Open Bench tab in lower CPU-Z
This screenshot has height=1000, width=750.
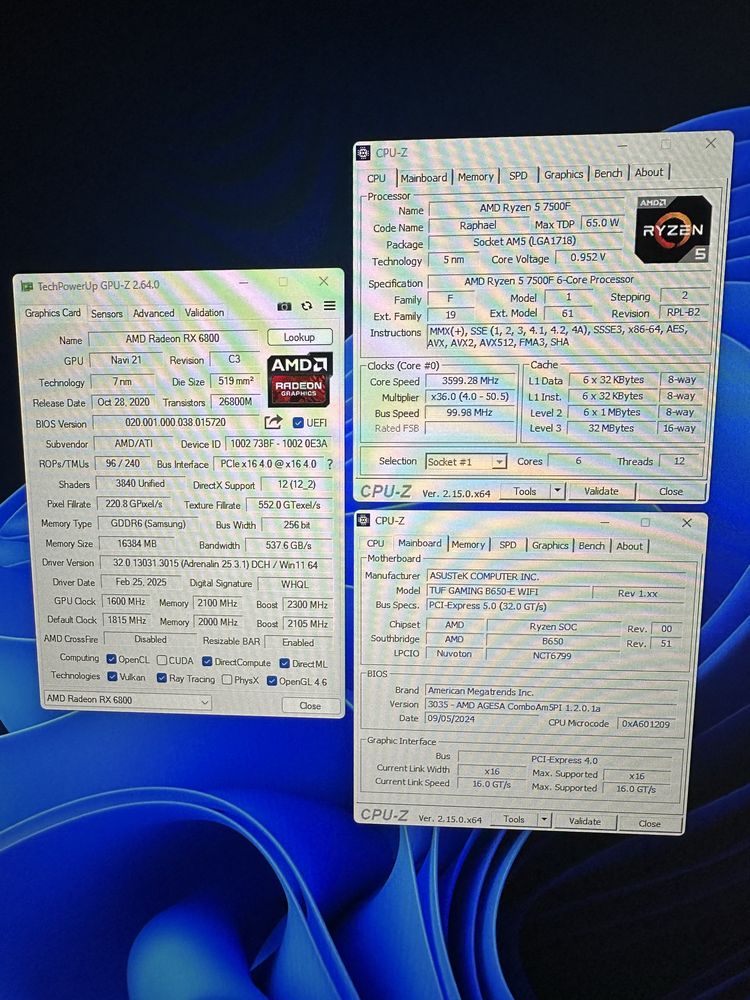pos(592,546)
